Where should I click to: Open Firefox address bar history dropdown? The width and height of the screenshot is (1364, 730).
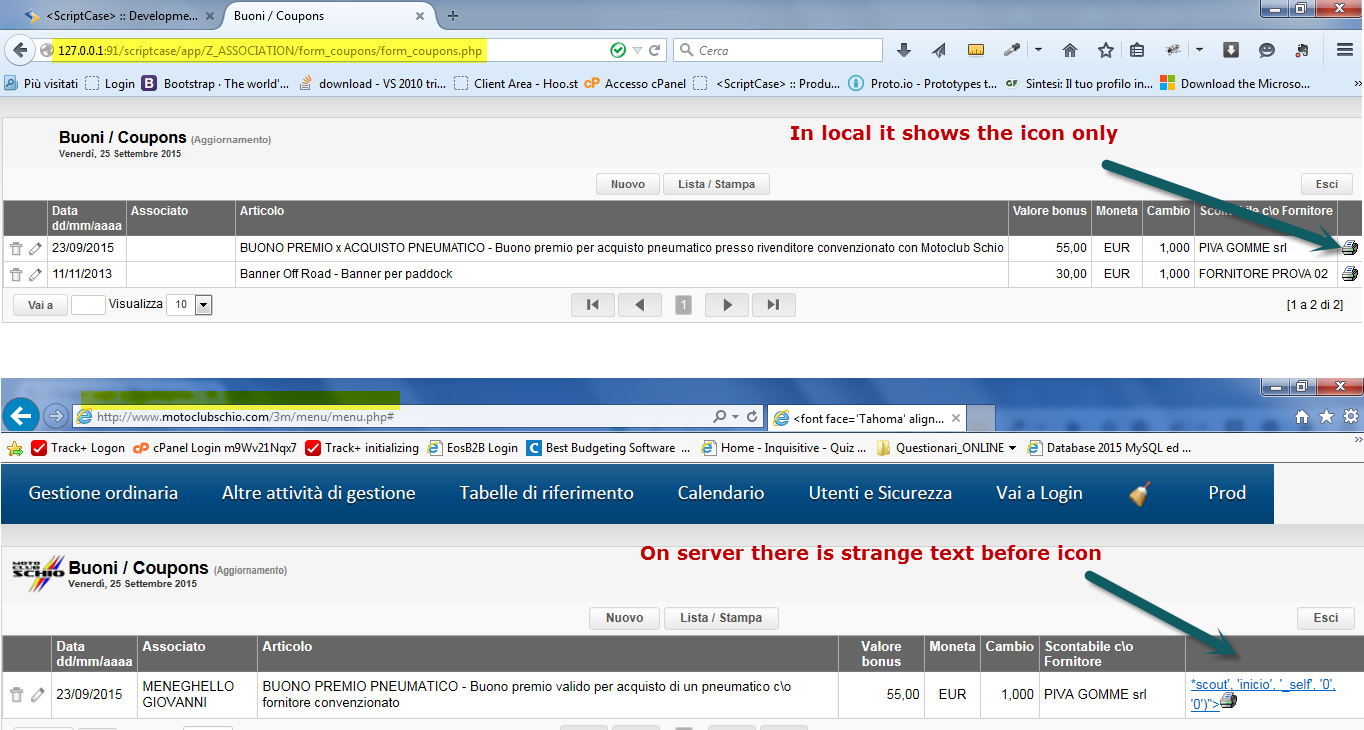coord(637,50)
